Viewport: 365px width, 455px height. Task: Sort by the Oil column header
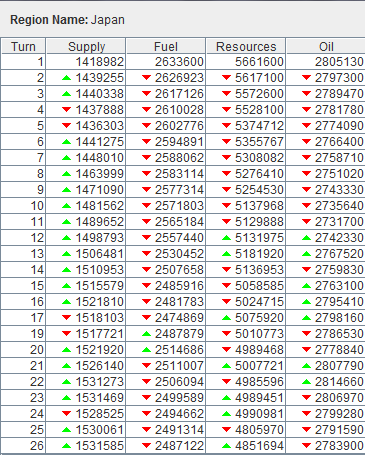click(x=326, y=46)
